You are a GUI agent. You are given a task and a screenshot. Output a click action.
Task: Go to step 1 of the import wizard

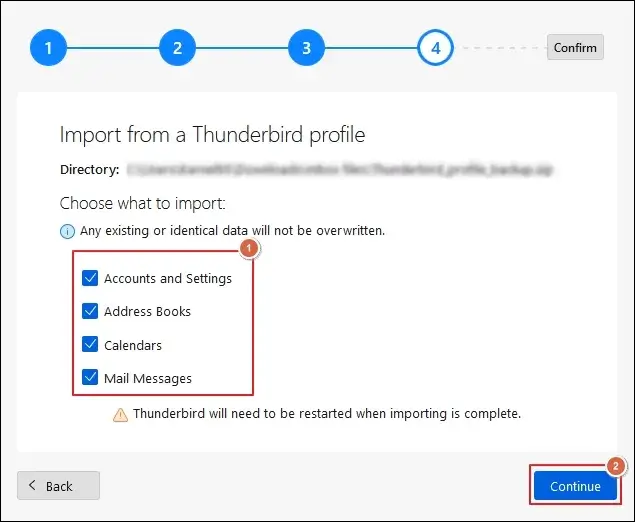(x=48, y=48)
